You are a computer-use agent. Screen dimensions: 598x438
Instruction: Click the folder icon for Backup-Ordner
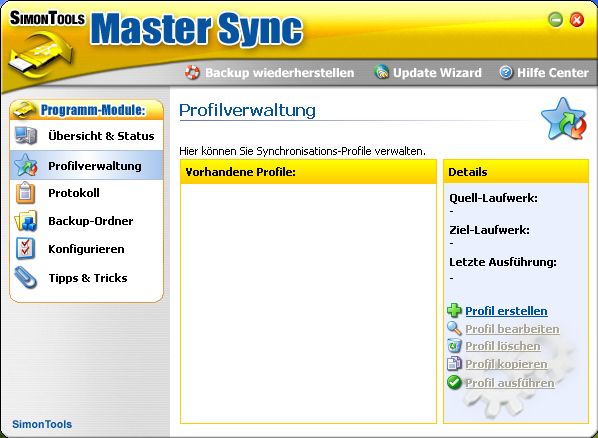pyautogui.click(x=26, y=221)
